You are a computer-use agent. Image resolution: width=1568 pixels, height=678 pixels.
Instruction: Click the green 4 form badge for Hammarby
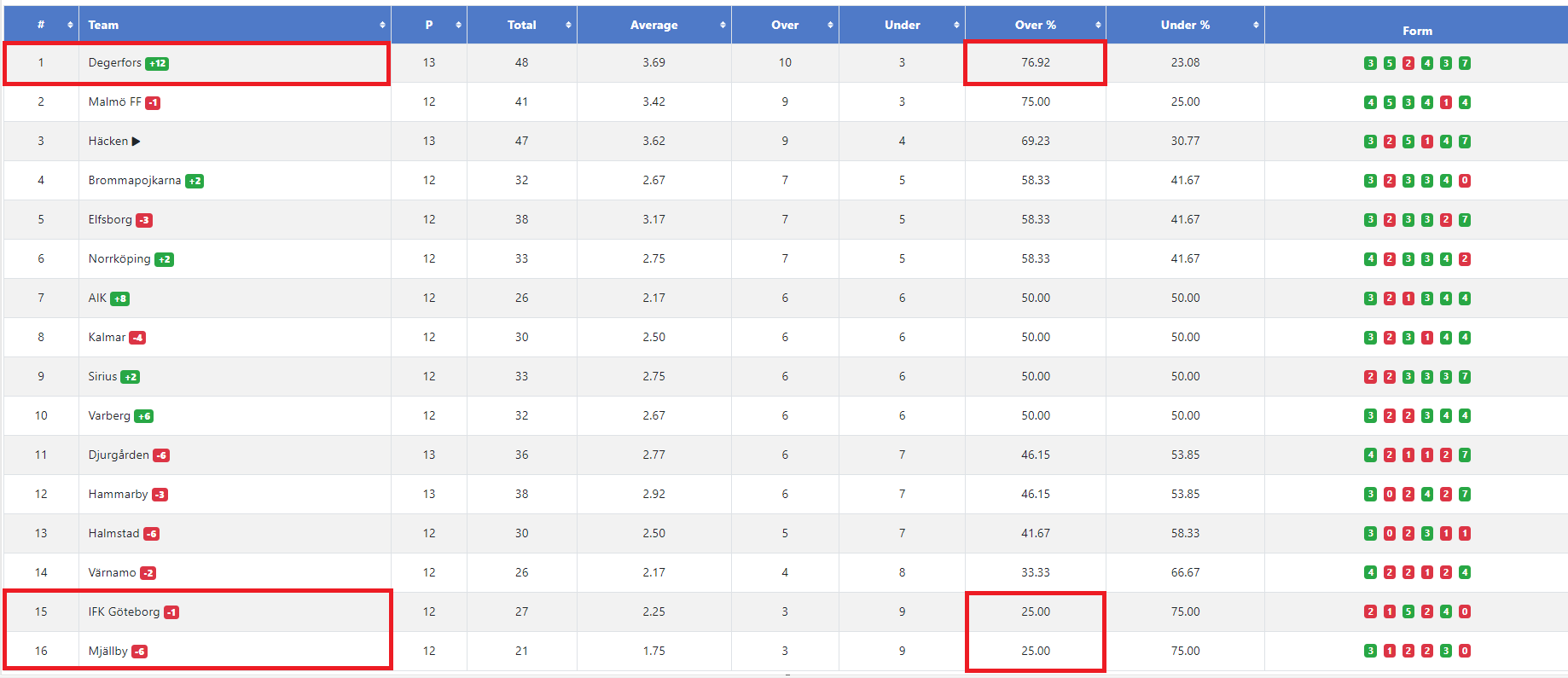point(1426,495)
